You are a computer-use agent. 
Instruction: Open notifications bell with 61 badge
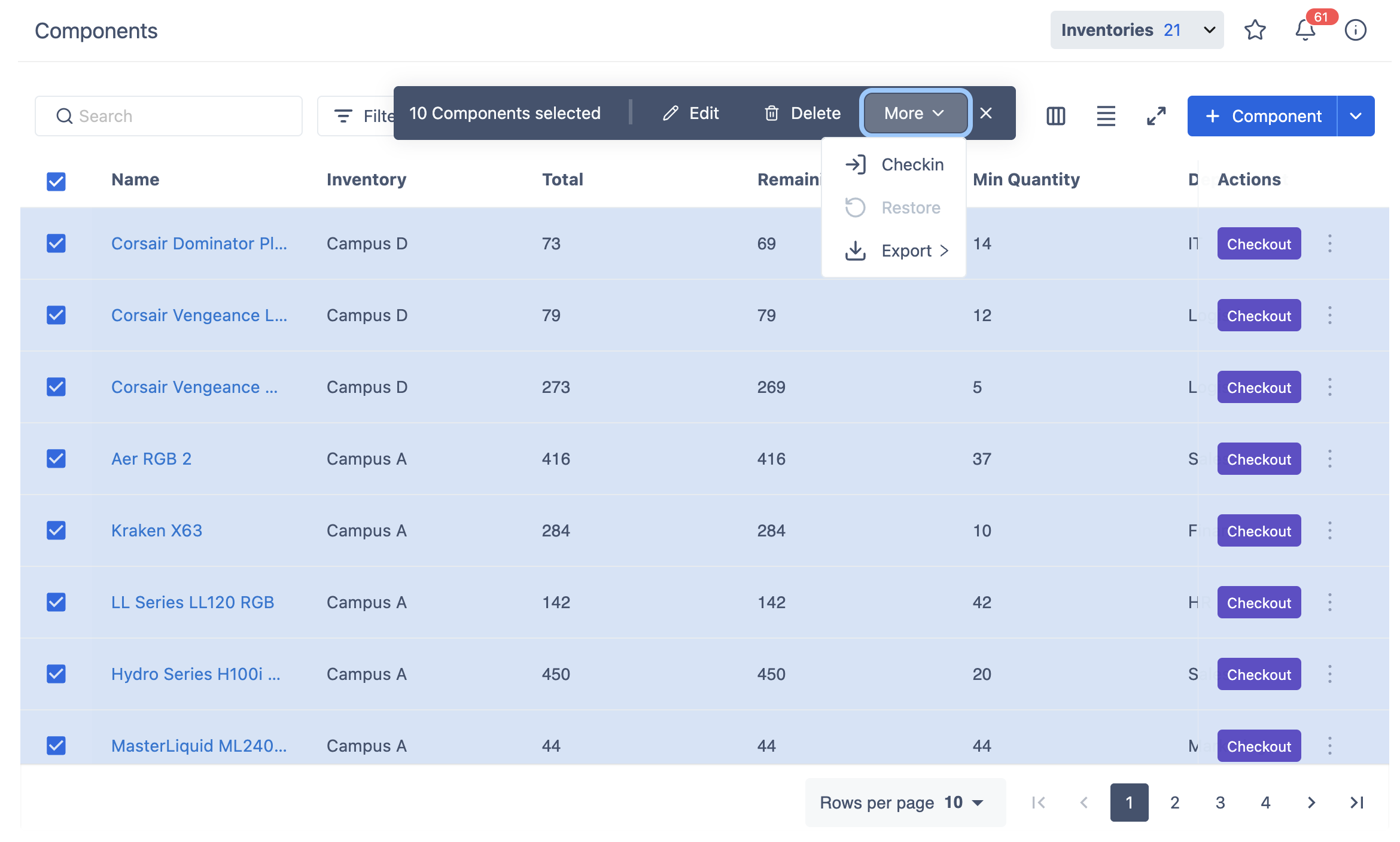[1305, 30]
